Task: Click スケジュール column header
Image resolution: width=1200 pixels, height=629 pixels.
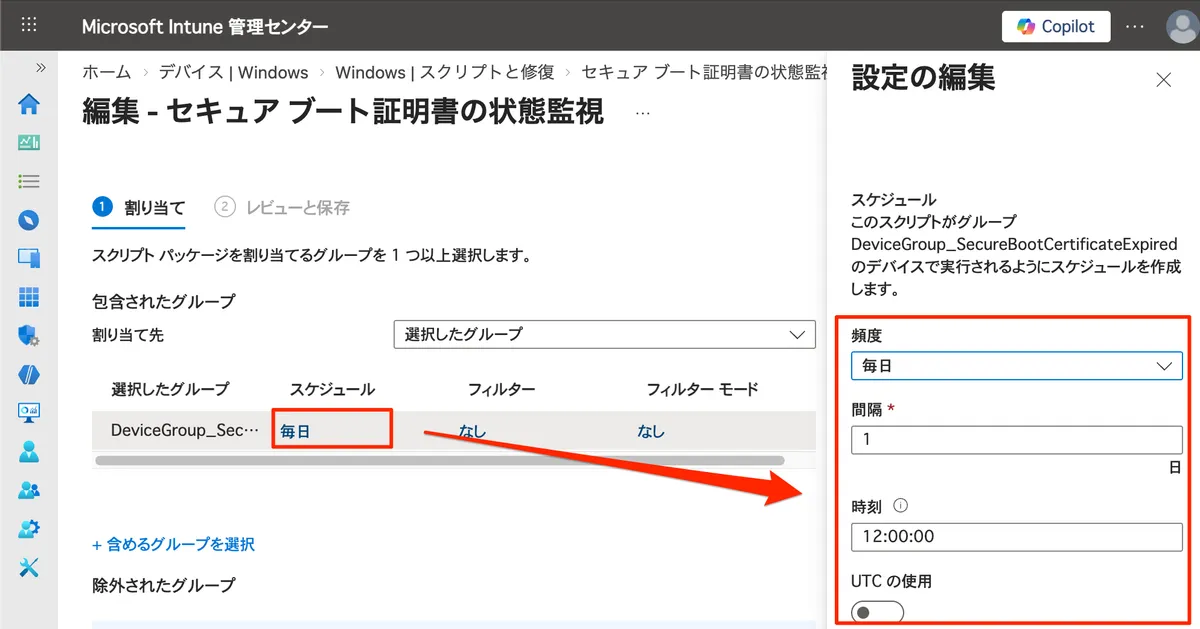Action: [333, 389]
